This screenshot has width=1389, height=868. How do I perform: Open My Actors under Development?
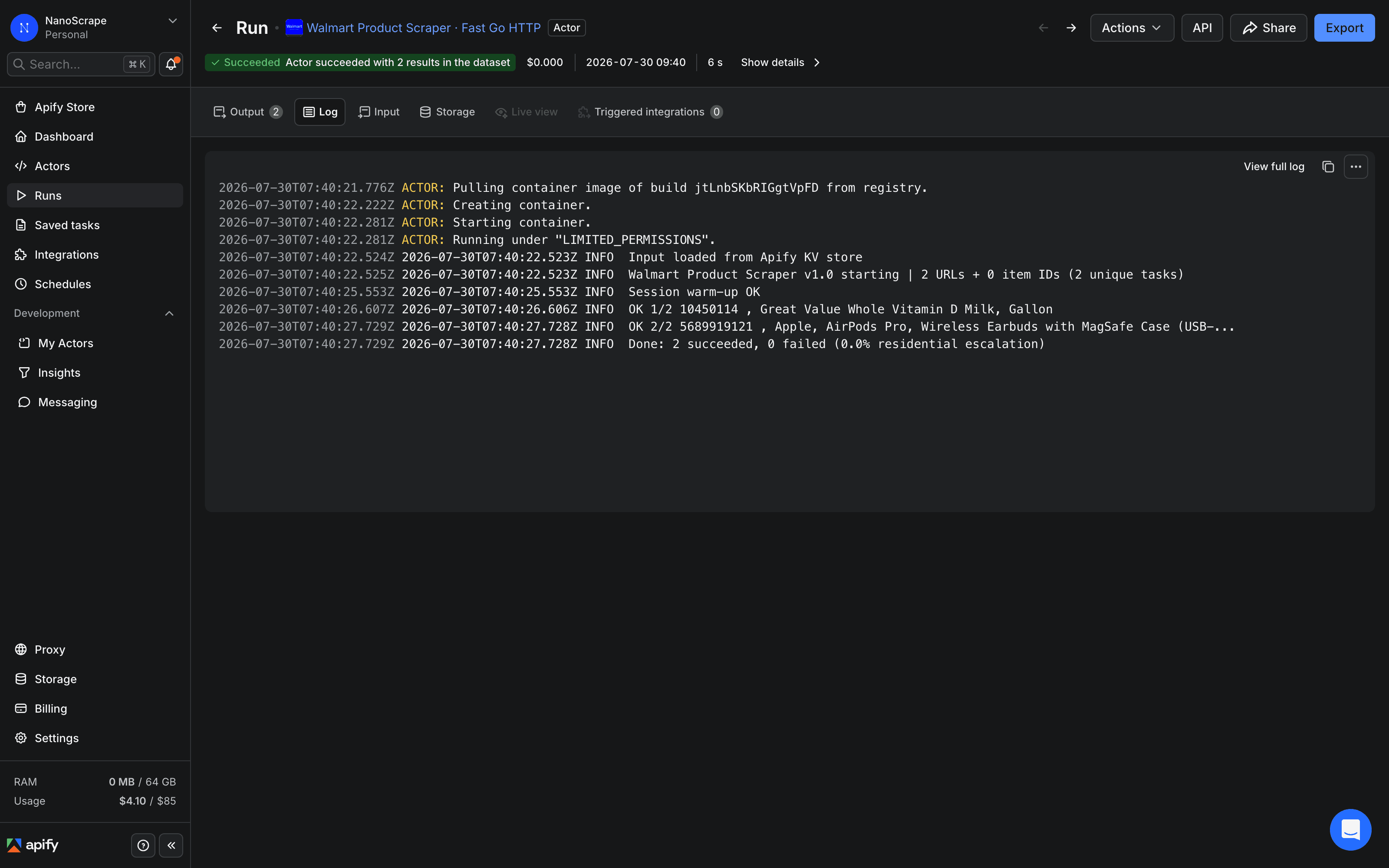point(95,343)
